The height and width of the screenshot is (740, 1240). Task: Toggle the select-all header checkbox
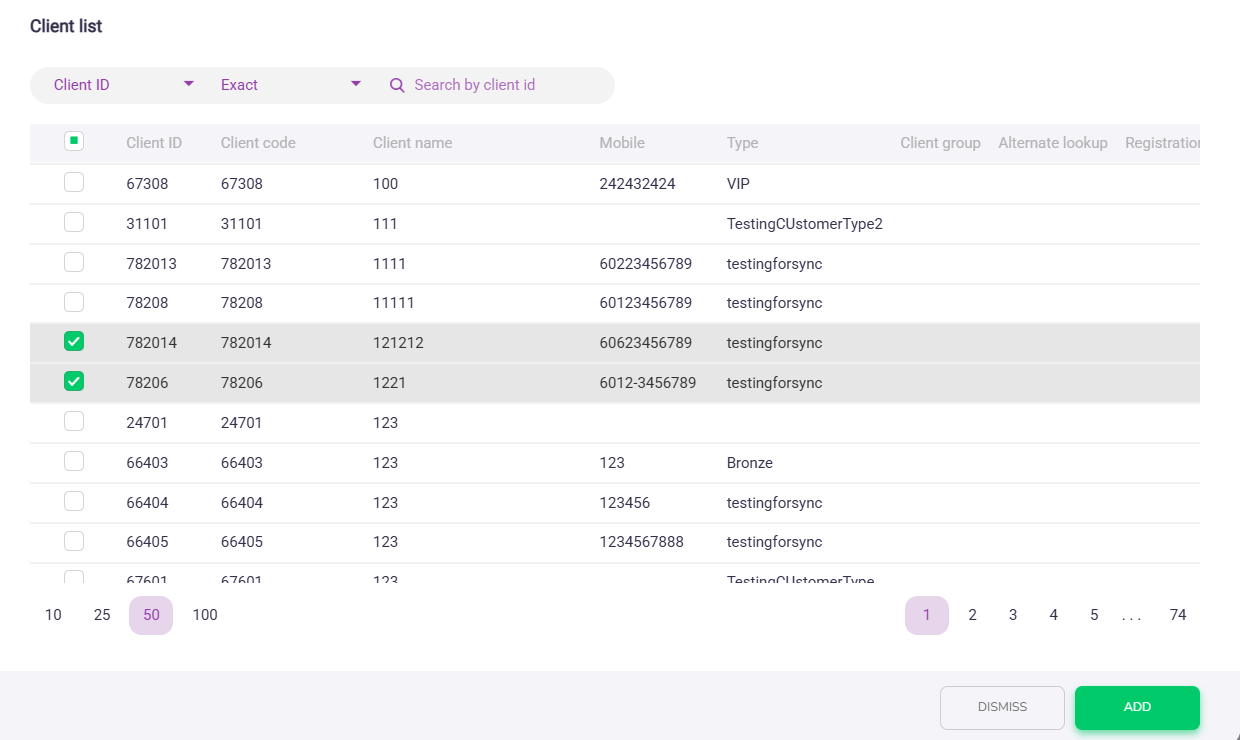click(74, 142)
